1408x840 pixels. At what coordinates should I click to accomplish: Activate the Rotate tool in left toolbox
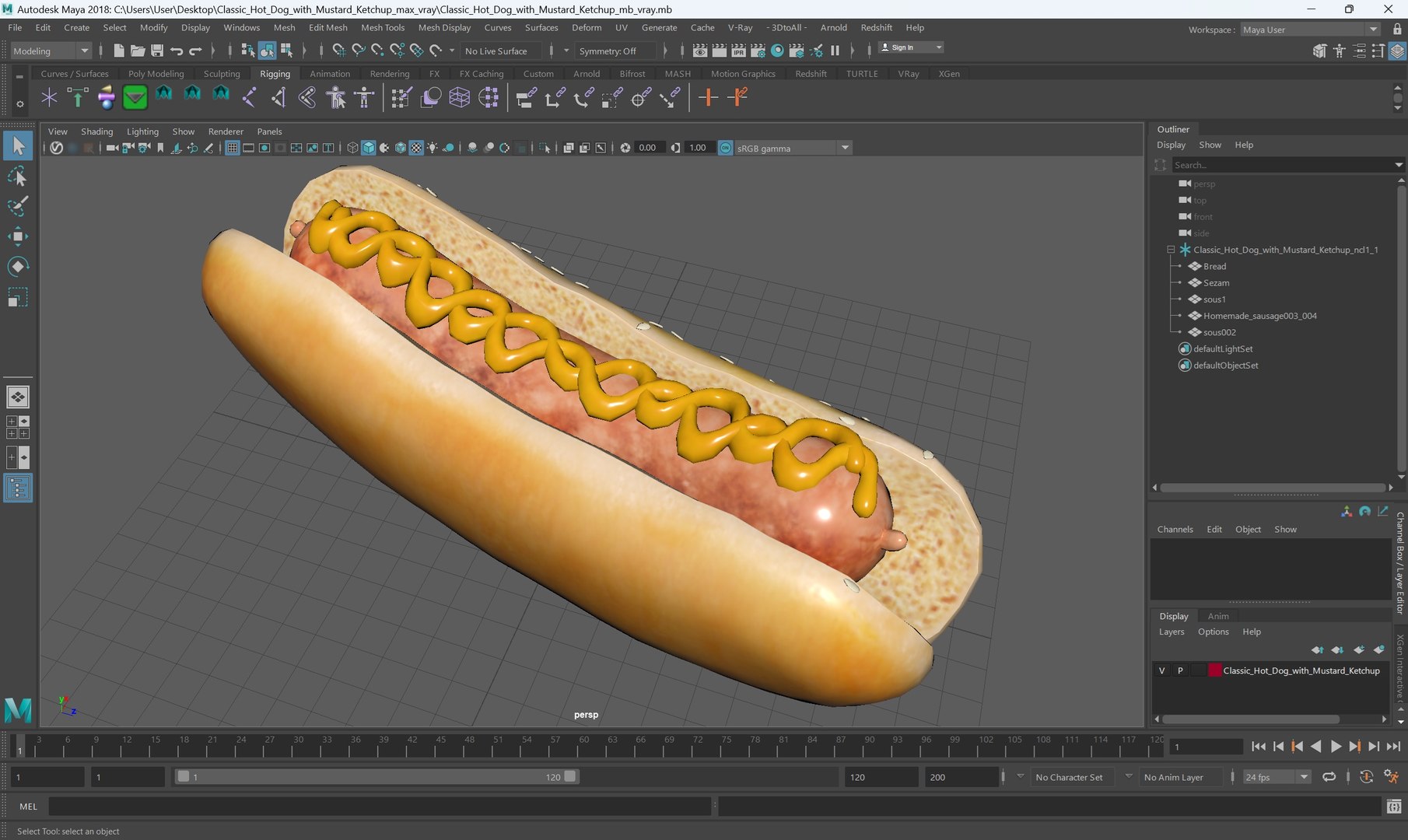[x=17, y=267]
